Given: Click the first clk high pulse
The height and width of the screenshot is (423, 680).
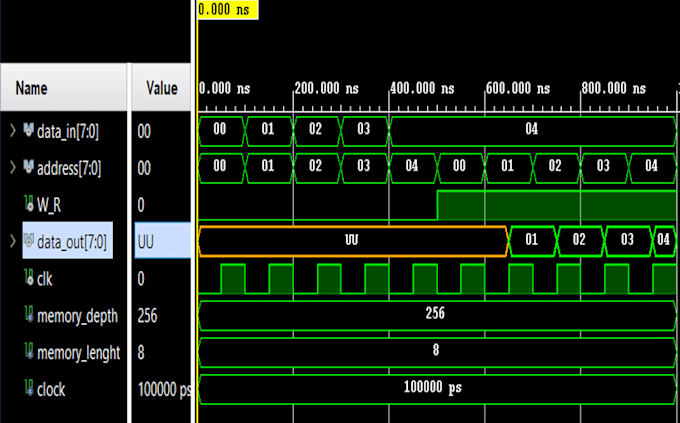Looking at the screenshot, I should coord(233,279).
